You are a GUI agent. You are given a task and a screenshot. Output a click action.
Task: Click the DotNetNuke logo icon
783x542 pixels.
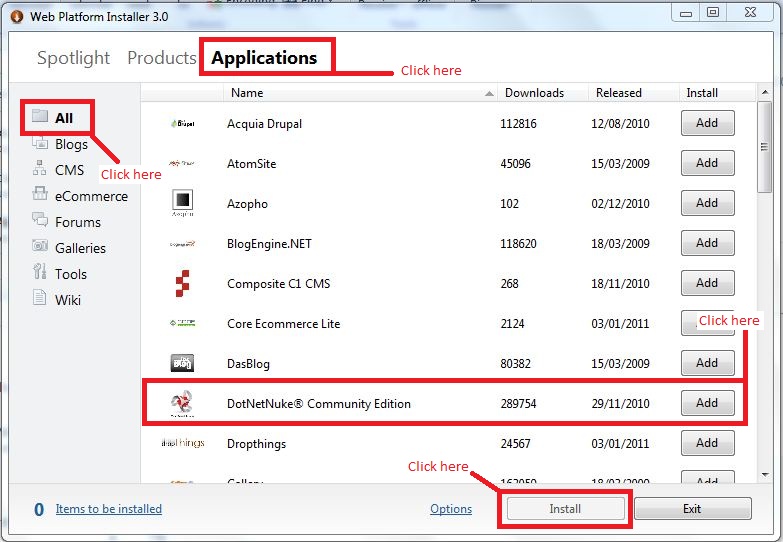182,403
